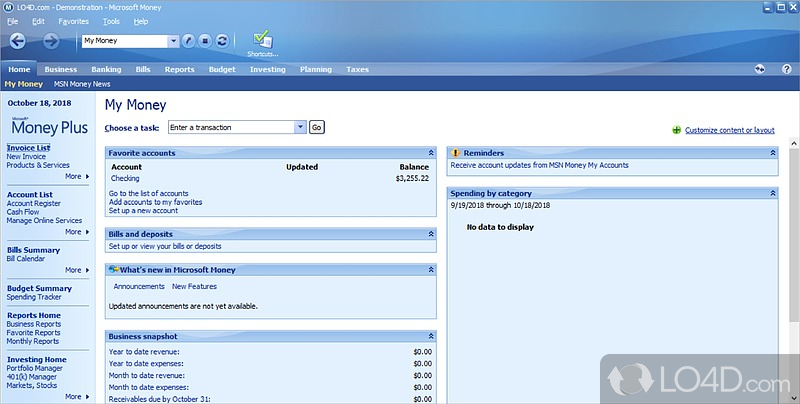Click the green Customize content plus icon
800x404 pixels.
point(677,130)
